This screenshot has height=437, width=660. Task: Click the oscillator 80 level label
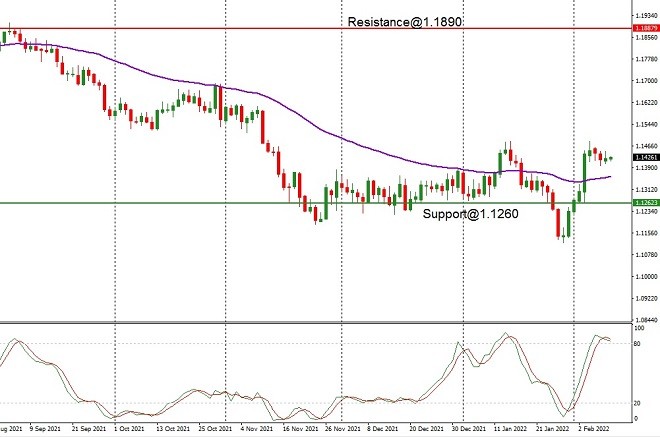[x=637, y=344]
